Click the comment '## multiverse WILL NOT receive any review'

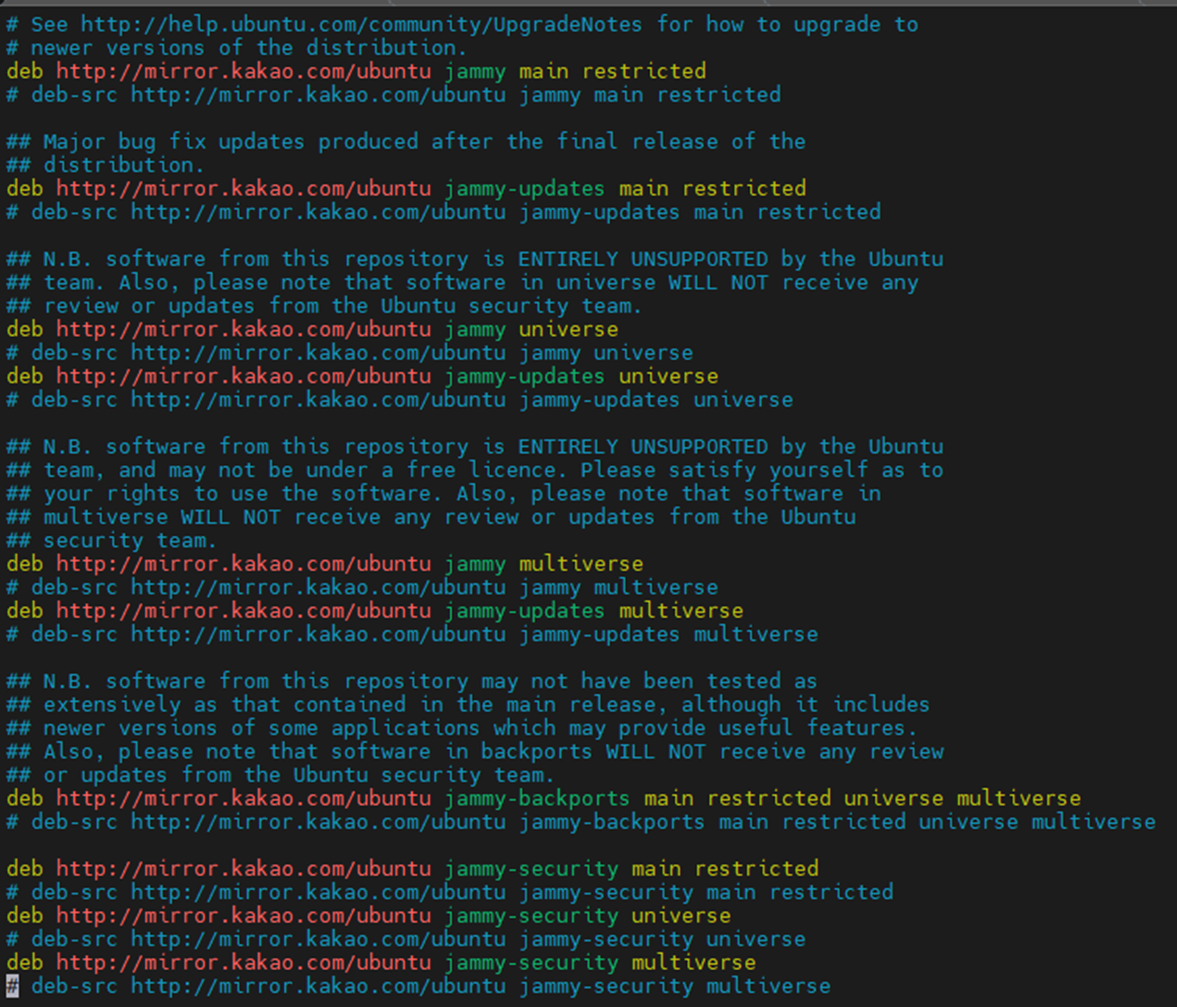click(431, 516)
